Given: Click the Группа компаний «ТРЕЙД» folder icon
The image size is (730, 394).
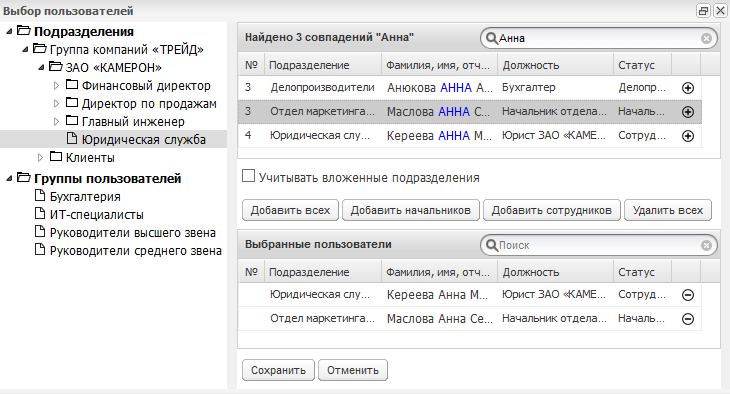Looking at the screenshot, I should click(x=40, y=48).
